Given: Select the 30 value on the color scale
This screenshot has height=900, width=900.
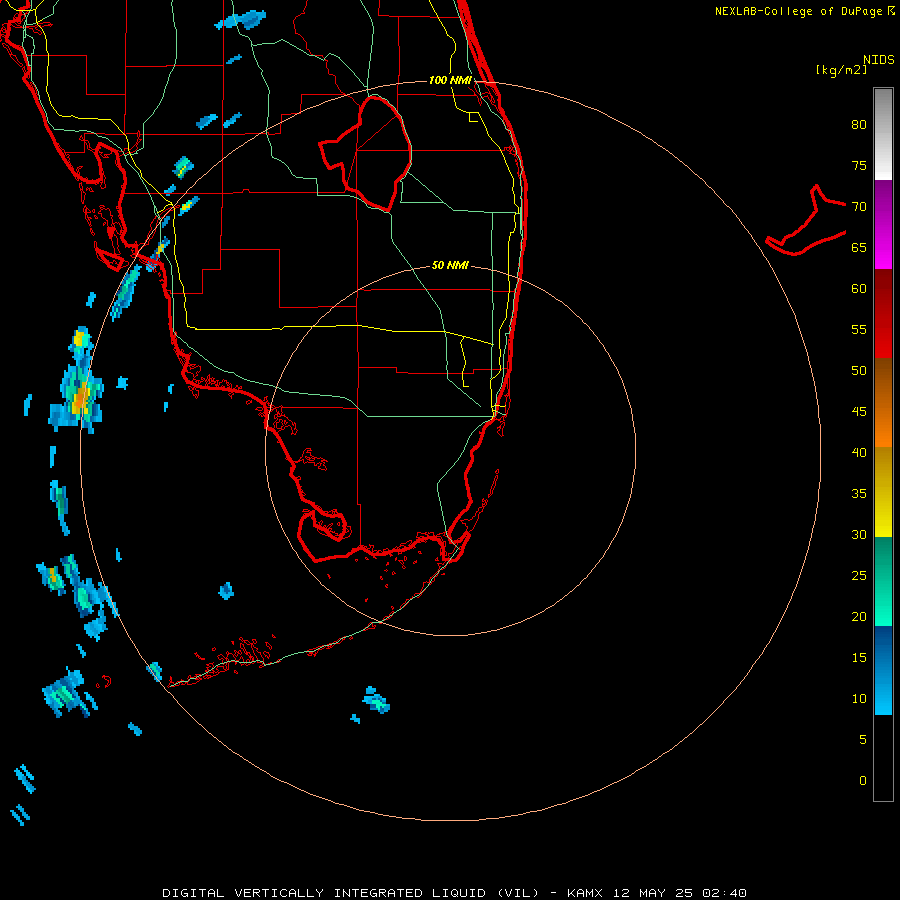Looking at the screenshot, I should pos(859,534).
